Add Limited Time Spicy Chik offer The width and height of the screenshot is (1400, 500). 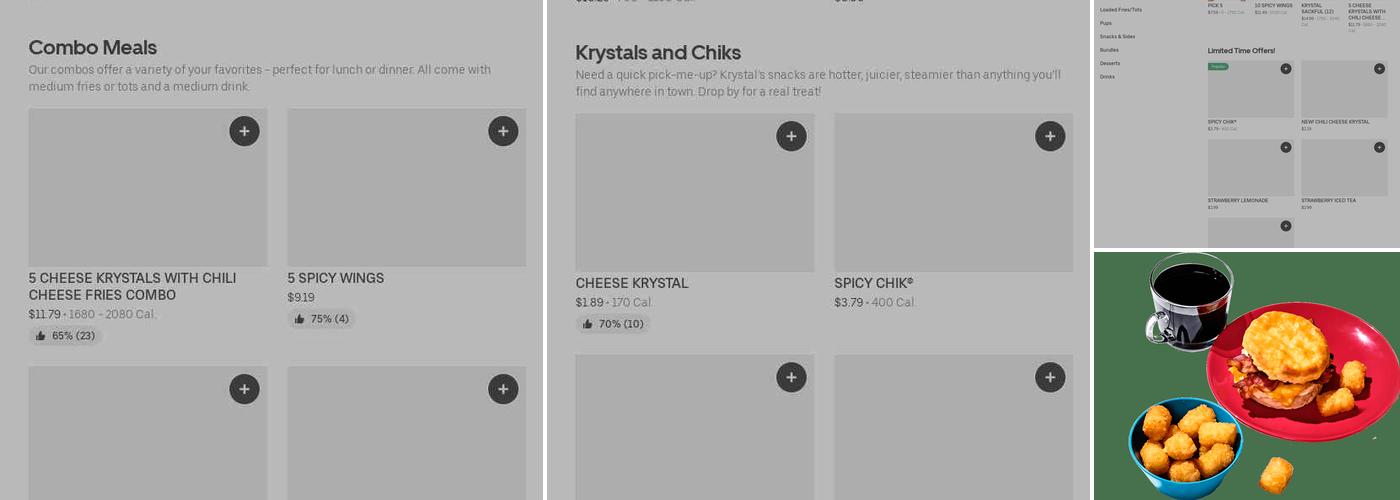(1286, 69)
